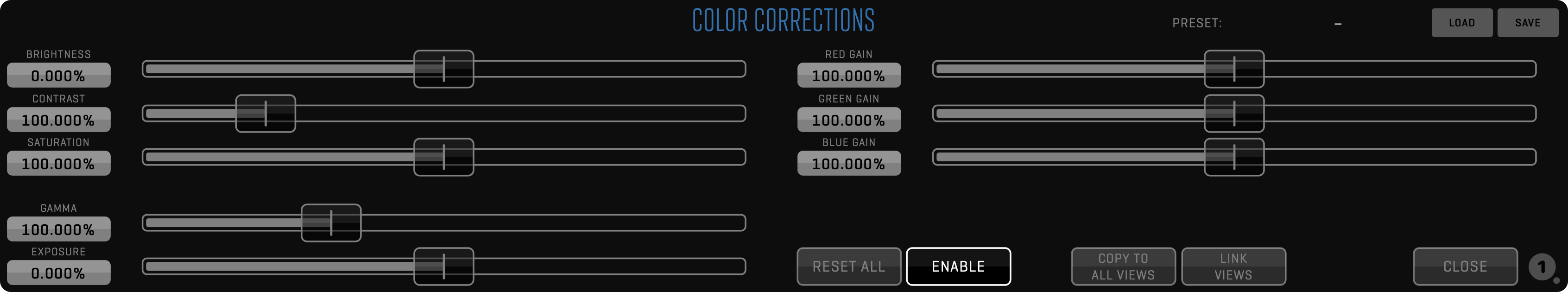This screenshot has width=1568, height=292.
Task: Click Copy To All Views
Action: tap(1123, 267)
